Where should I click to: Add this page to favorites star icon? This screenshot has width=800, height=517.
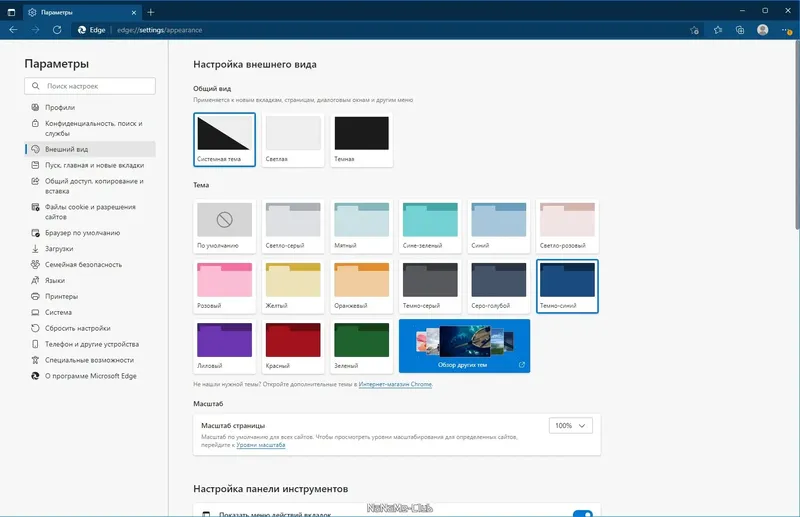coord(694,30)
